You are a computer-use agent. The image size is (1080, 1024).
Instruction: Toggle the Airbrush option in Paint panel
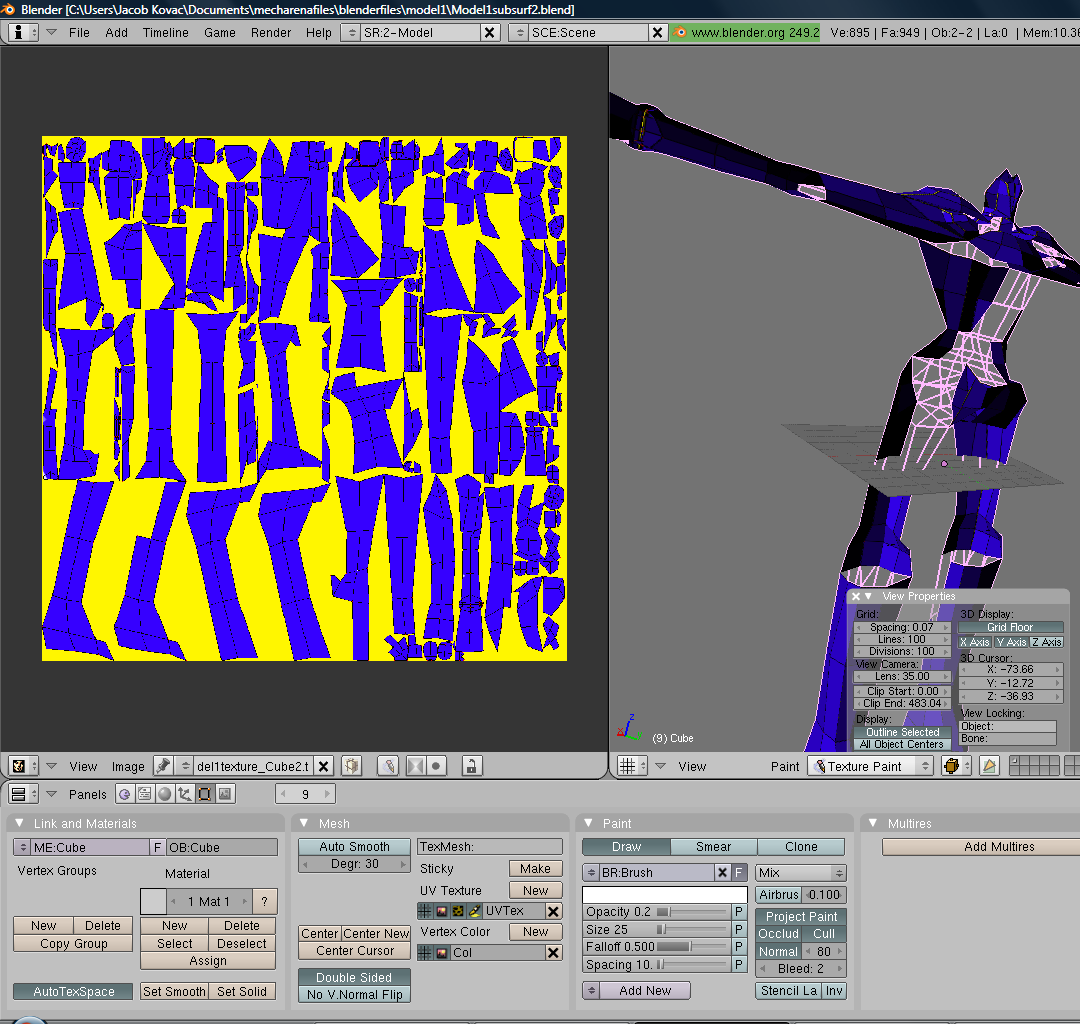pyautogui.click(x=778, y=895)
